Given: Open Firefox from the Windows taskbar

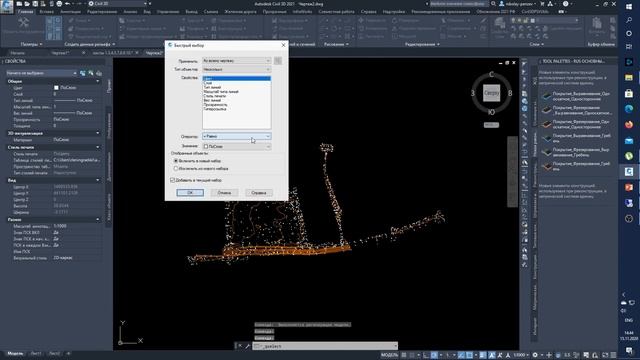Looking at the screenshot, I should tap(629, 124).
